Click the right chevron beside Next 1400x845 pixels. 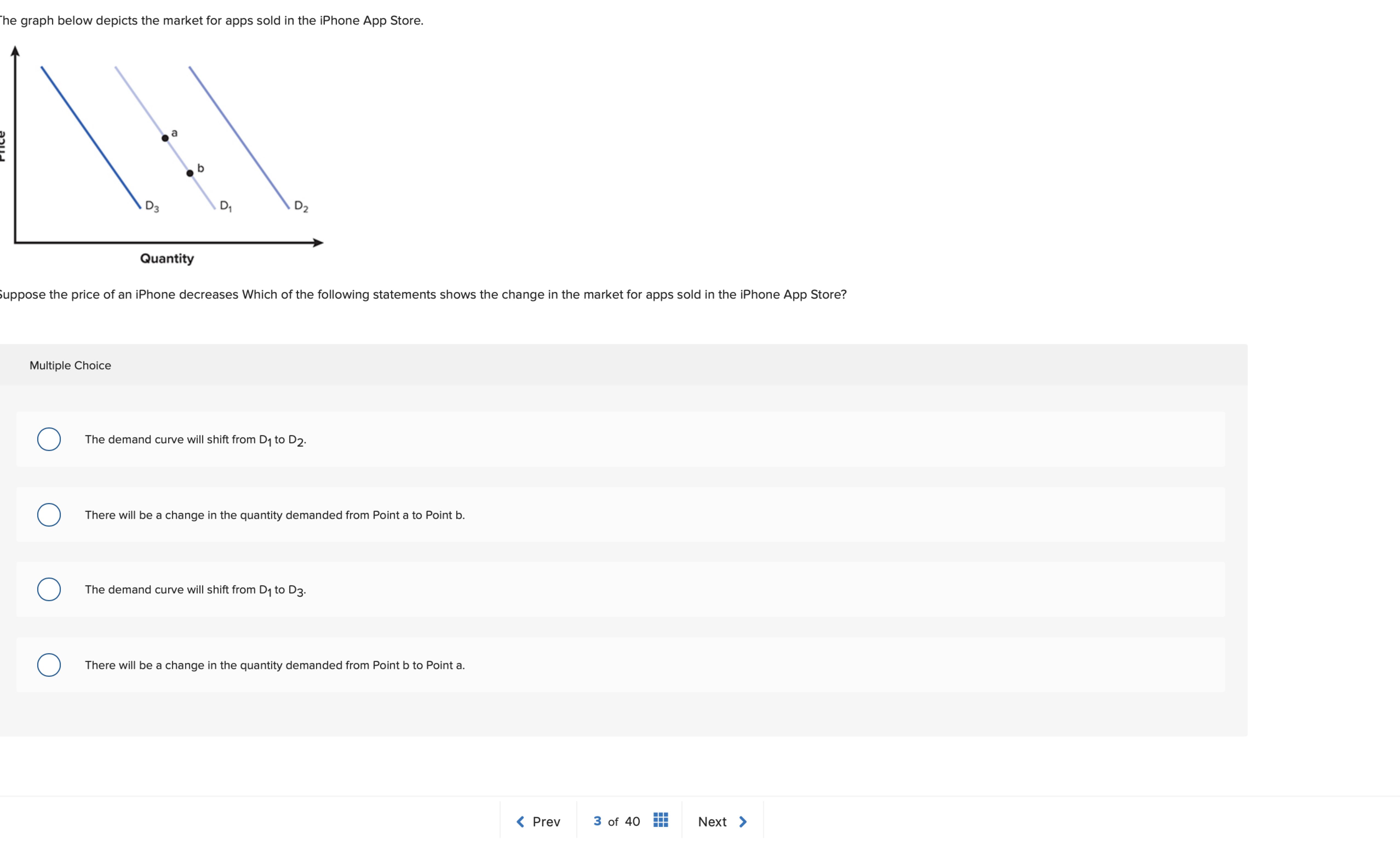pos(743,822)
